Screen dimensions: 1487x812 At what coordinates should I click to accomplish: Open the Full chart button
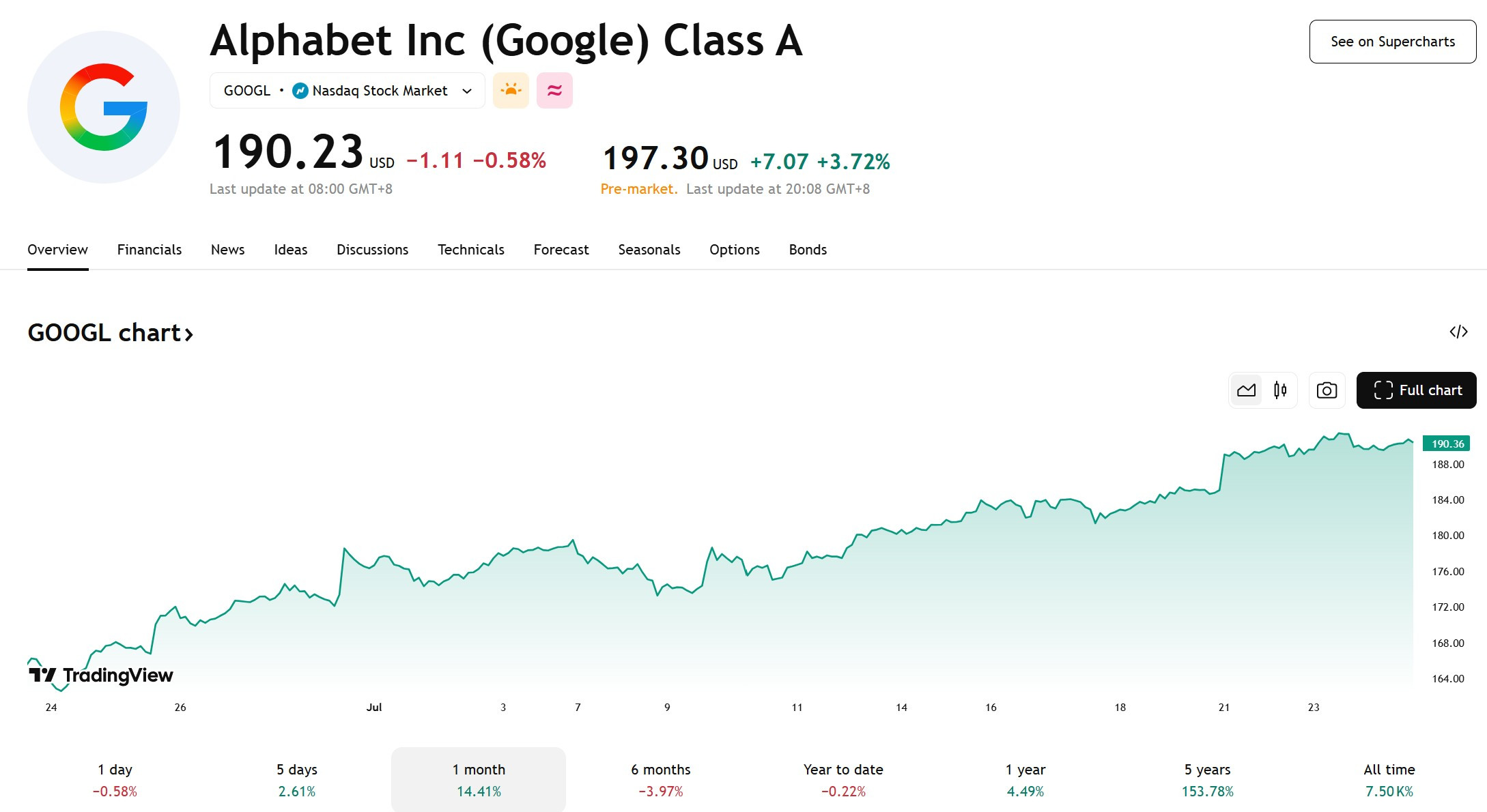pyautogui.click(x=1416, y=390)
